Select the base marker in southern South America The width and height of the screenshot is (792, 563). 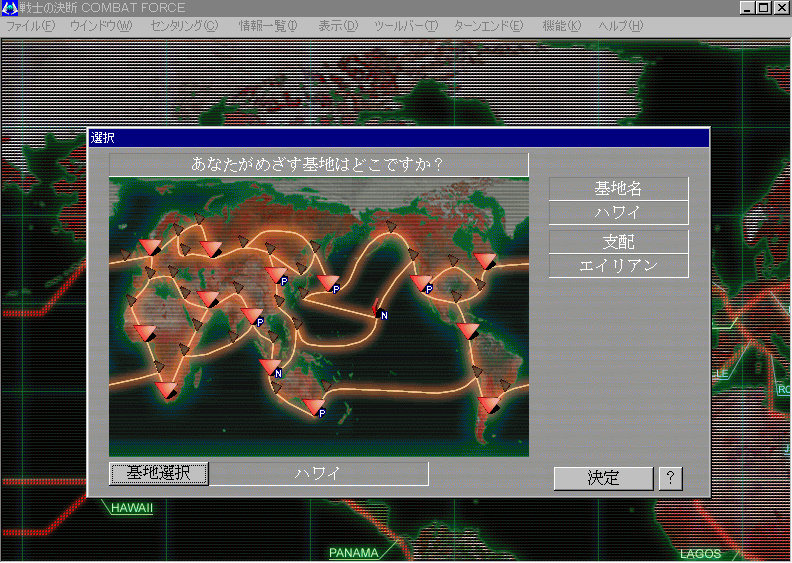click(489, 405)
